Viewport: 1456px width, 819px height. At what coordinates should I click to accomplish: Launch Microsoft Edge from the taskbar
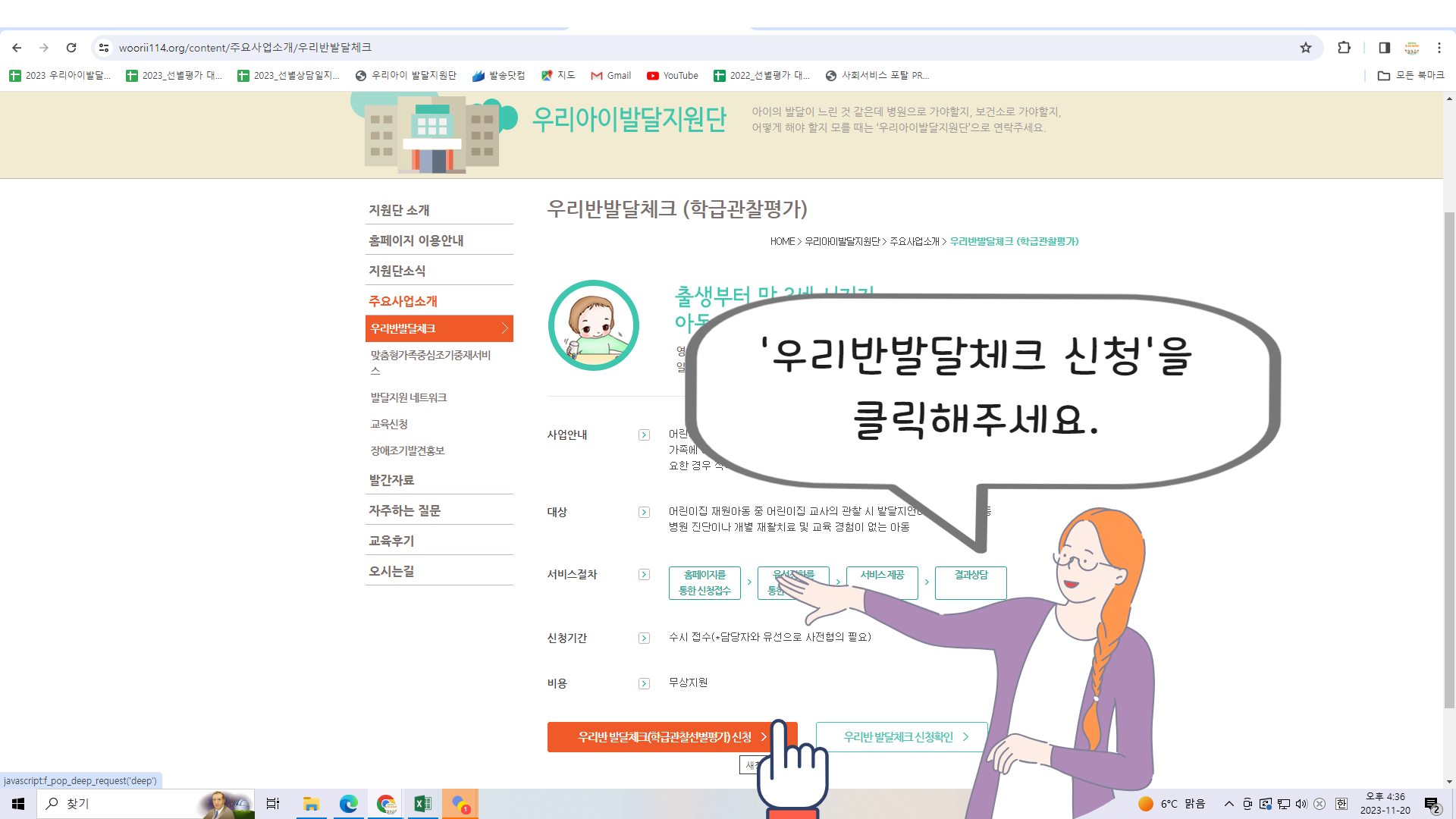(x=348, y=804)
